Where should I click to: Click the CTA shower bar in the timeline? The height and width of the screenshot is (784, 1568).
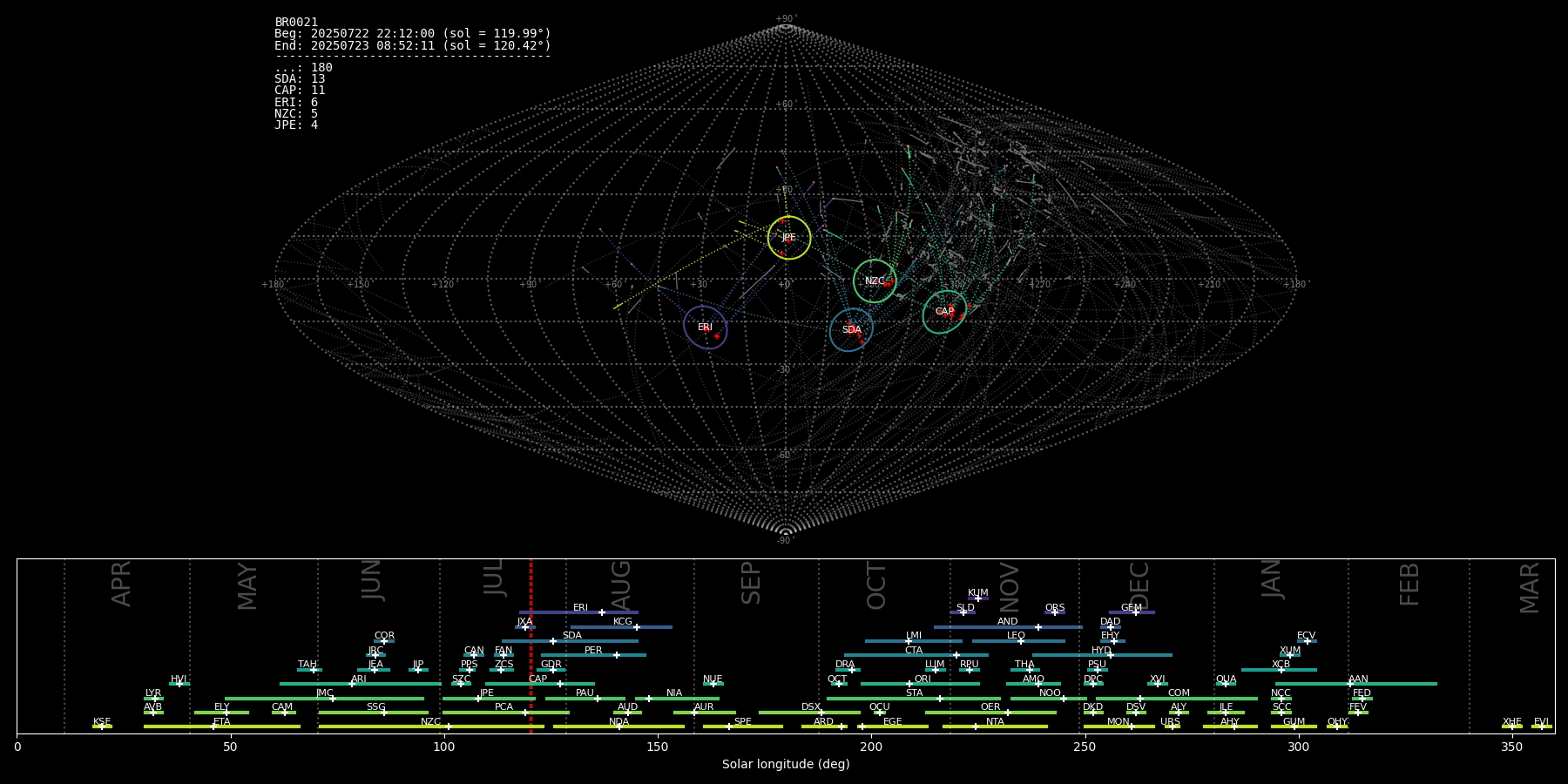[x=916, y=655]
